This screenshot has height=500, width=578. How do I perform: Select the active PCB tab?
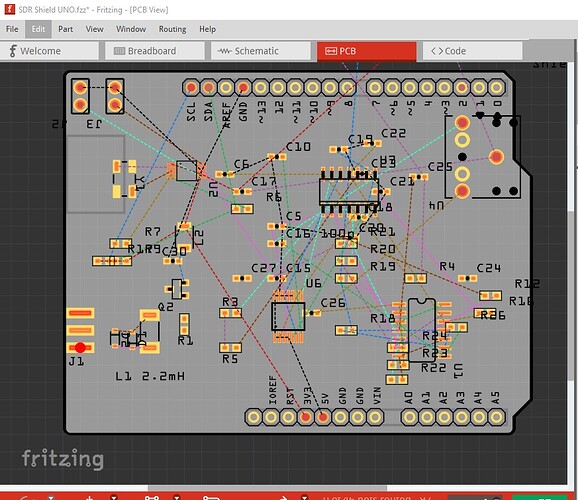(x=366, y=51)
